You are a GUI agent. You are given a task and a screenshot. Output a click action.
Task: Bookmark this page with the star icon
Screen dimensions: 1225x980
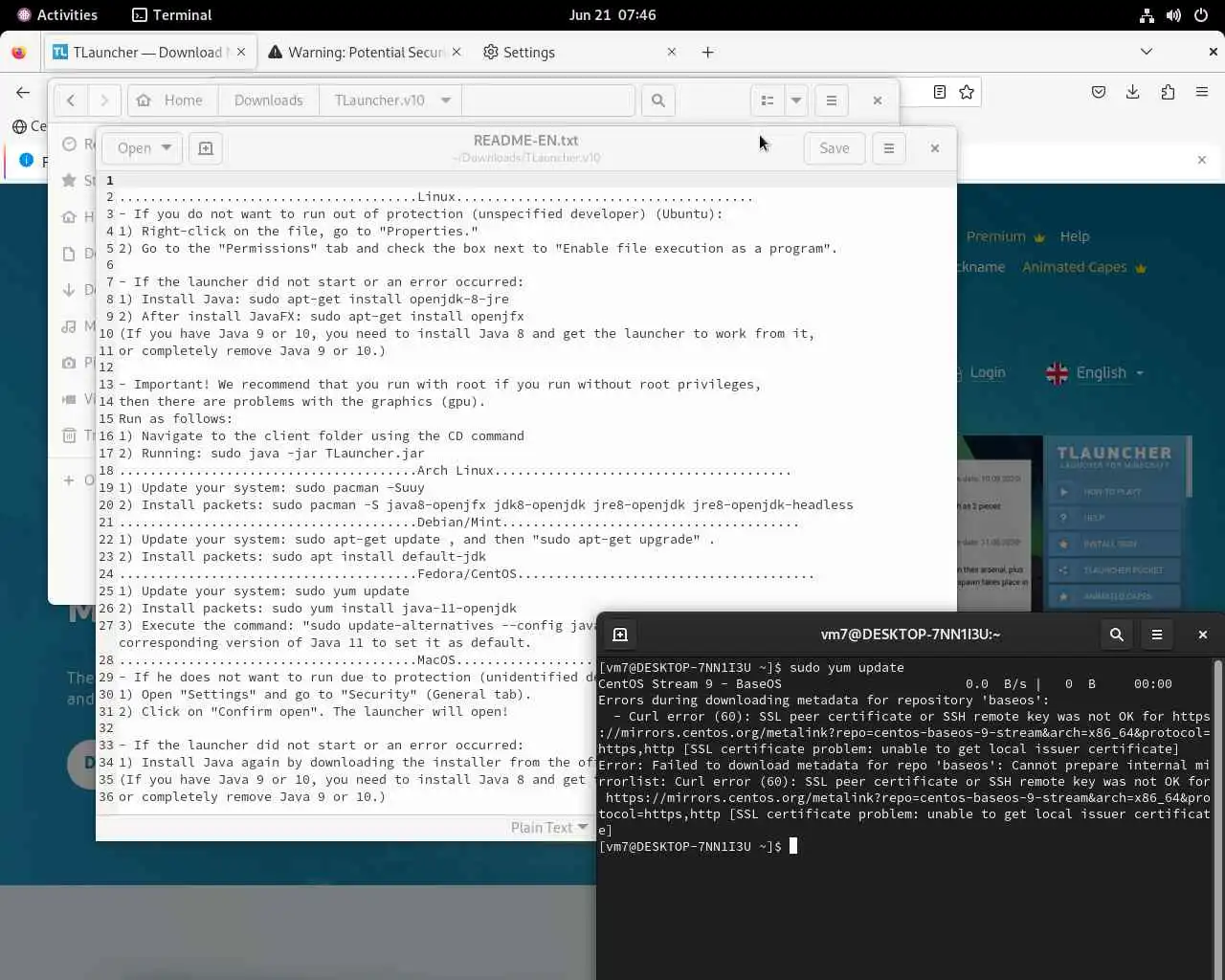click(x=967, y=92)
